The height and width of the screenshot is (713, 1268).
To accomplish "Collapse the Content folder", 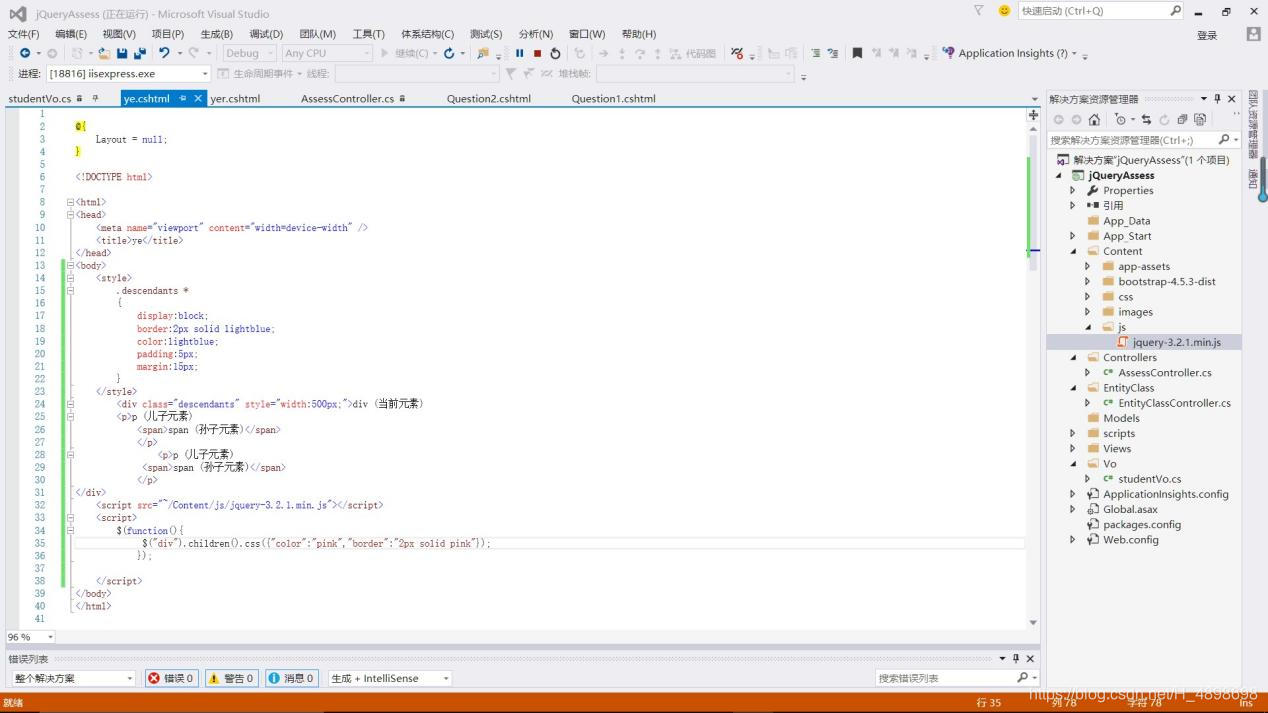I will coord(1073,252).
